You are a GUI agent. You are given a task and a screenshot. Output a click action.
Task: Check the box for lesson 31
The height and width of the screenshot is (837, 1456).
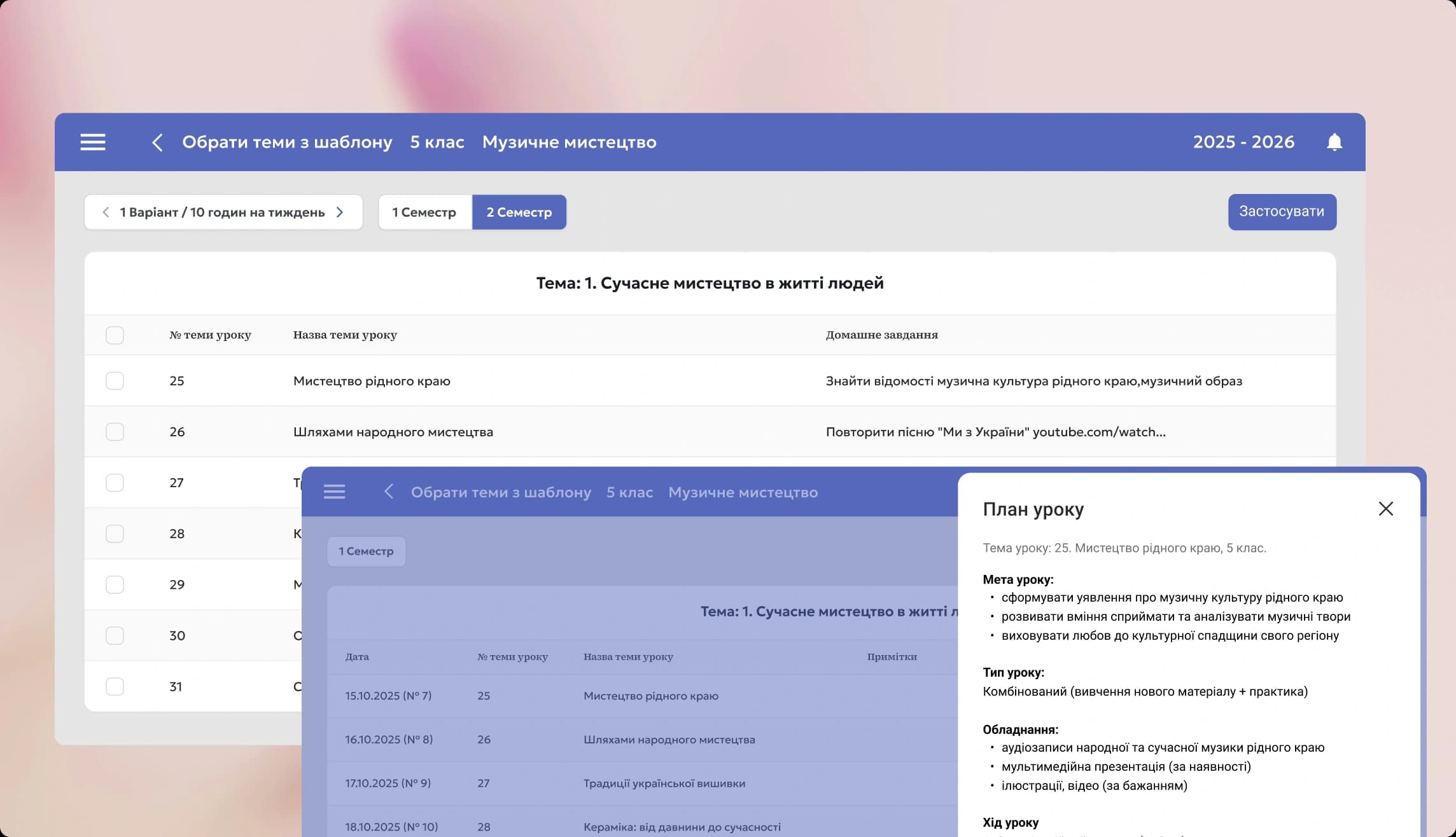pyautogui.click(x=115, y=686)
